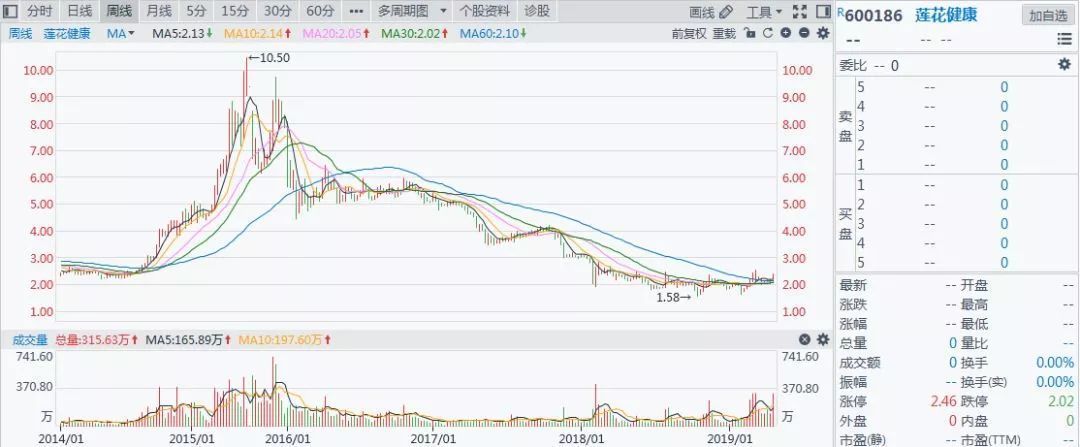Expand the 多周期图 dropdown arrow

pyautogui.click(x=443, y=12)
